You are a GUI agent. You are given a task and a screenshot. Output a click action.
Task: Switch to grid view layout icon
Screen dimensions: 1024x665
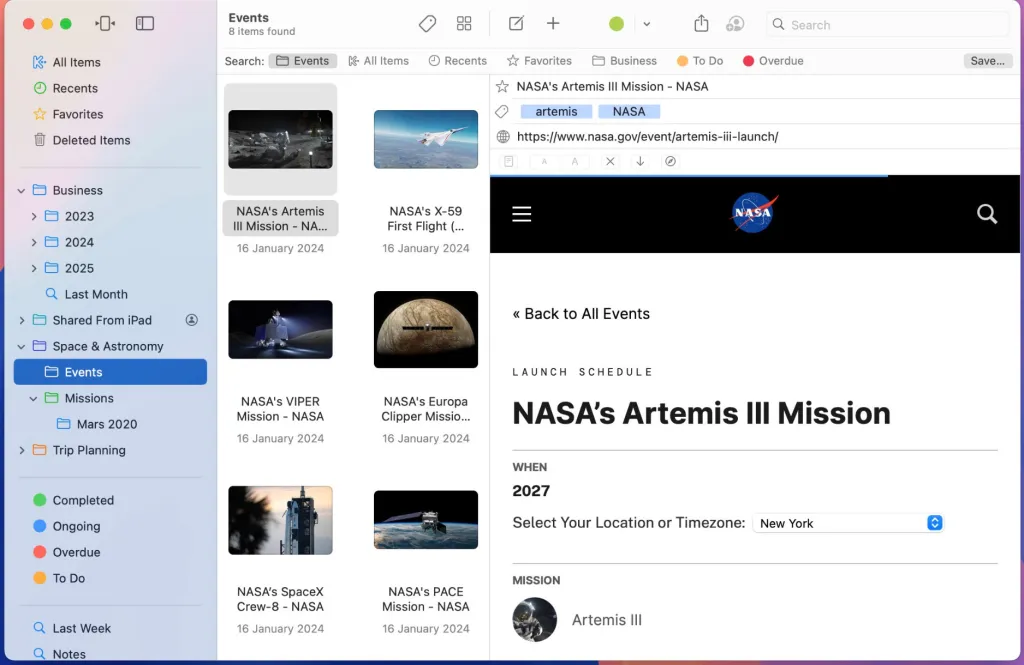[464, 24]
